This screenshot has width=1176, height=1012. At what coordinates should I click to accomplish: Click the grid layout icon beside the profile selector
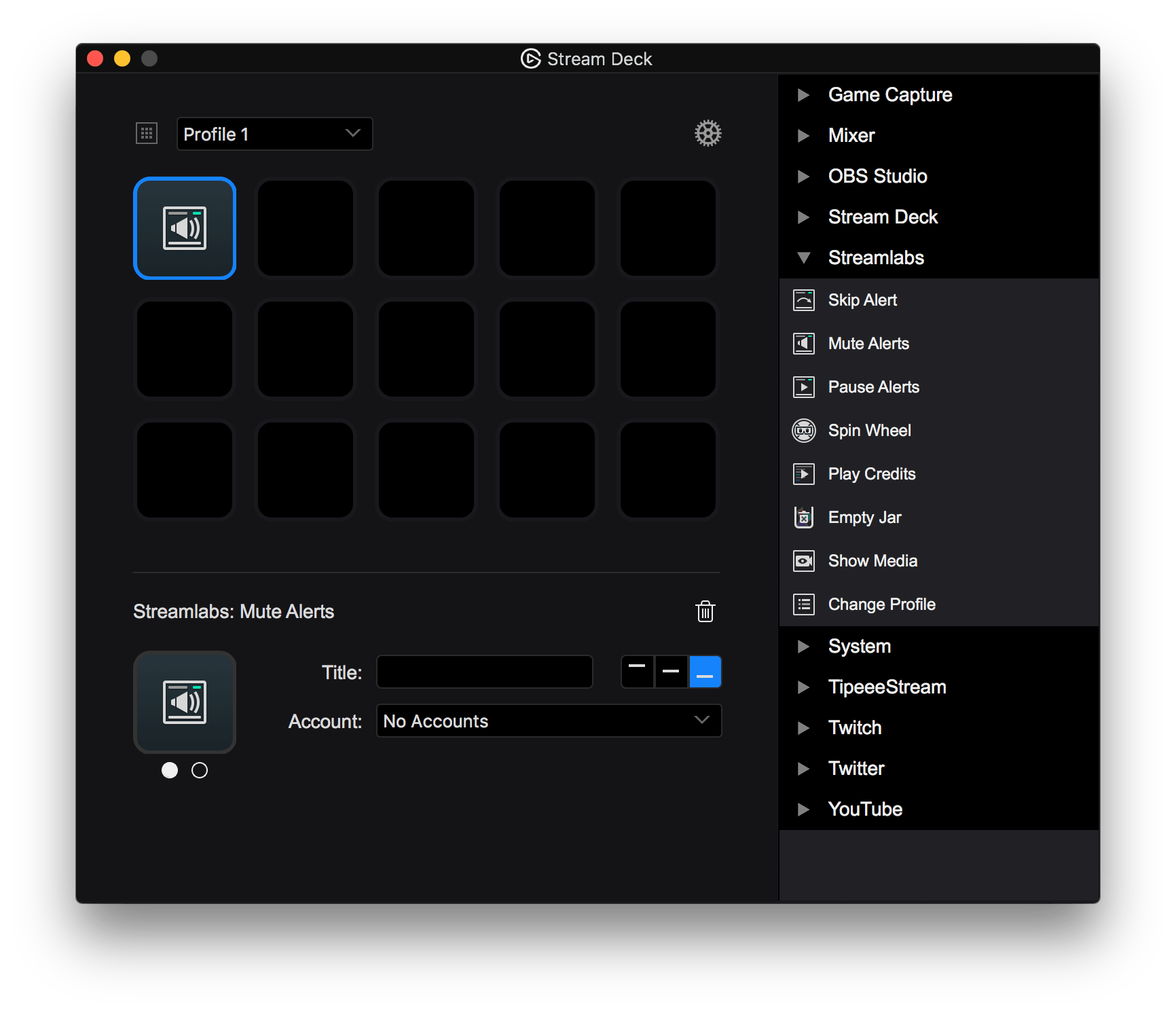146,133
